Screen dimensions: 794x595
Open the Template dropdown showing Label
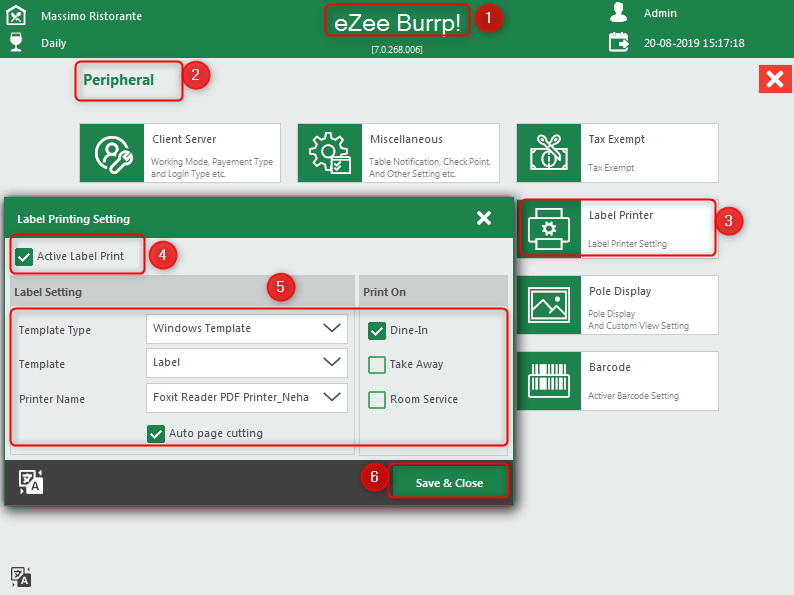point(247,363)
